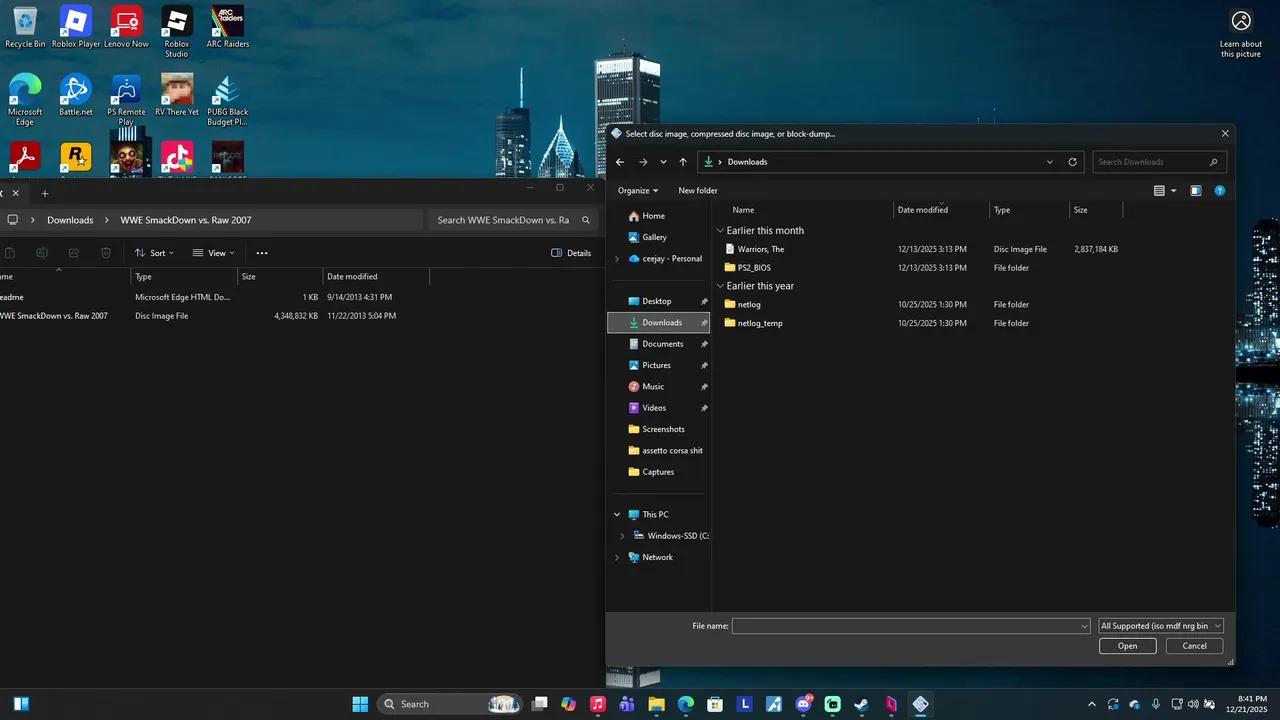Select the ARC Raiders desktop shortcut

click(228, 27)
